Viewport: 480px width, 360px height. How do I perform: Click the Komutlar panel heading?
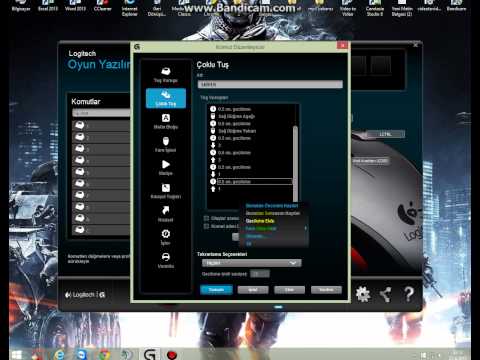coord(86,101)
